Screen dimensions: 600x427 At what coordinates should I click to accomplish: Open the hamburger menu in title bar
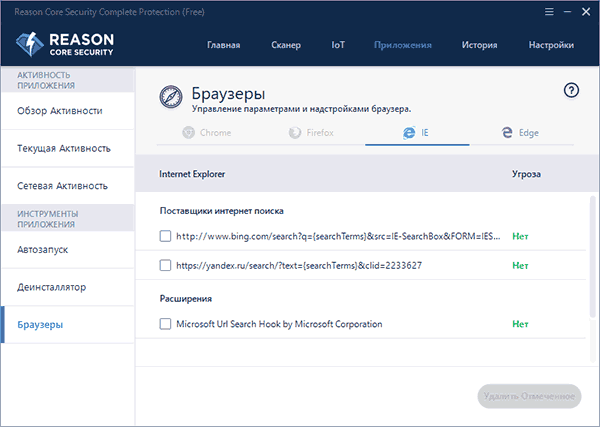pyautogui.click(x=547, y=10)
